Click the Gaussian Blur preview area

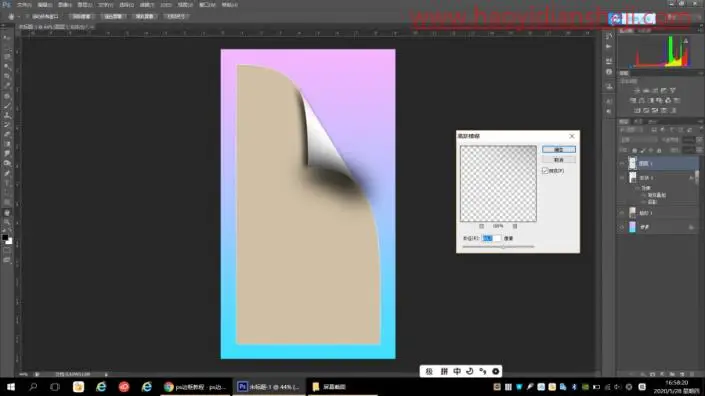click(498, 183)
